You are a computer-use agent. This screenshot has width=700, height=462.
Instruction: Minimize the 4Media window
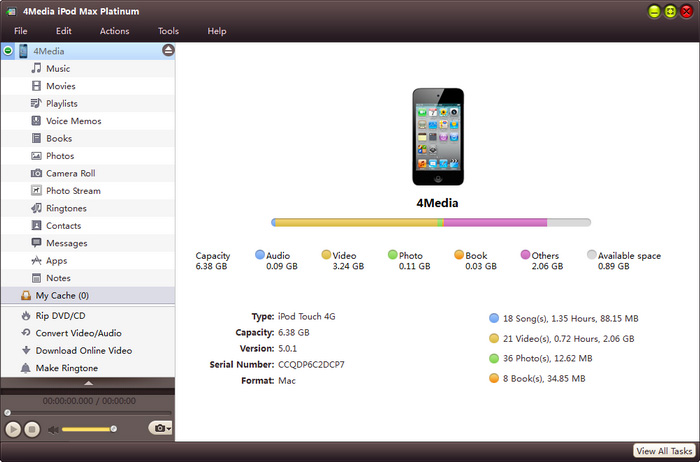tap(654, 11)
